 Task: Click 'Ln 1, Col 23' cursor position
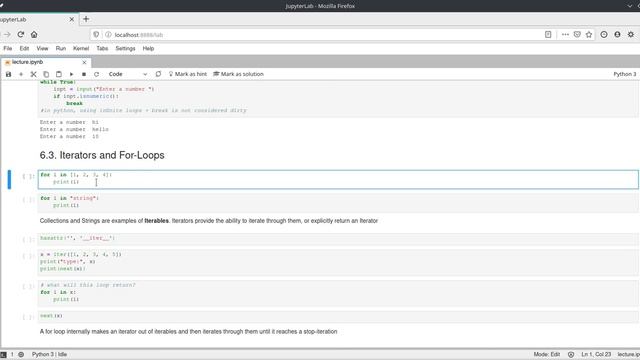click(596, 354)
